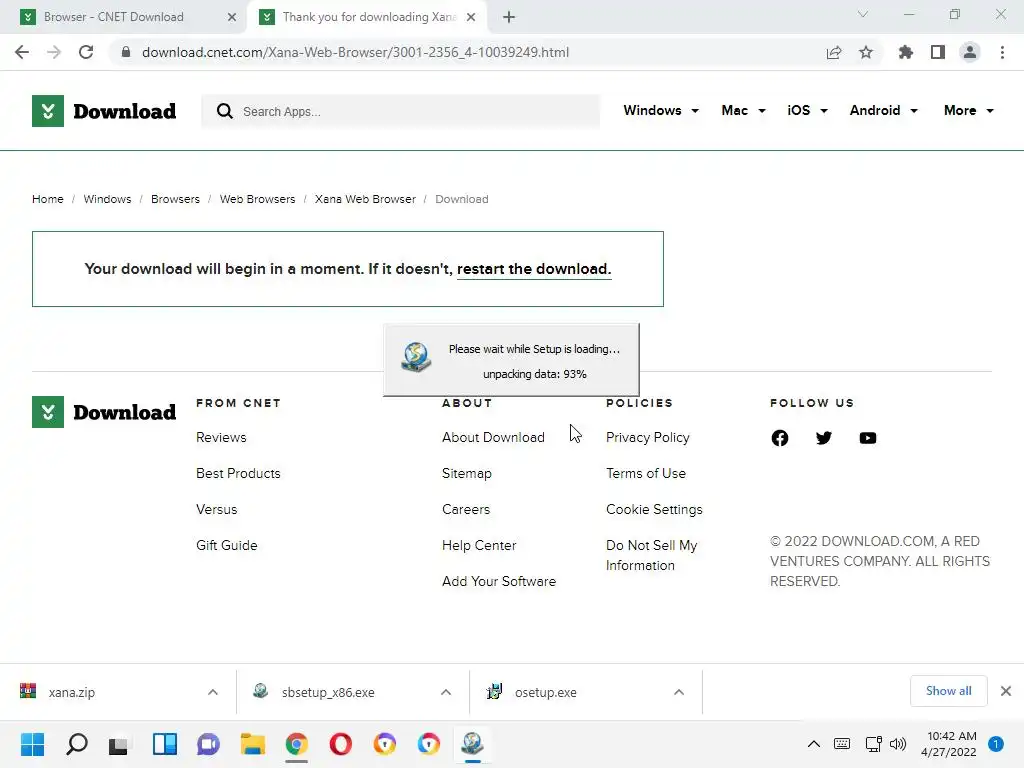
Task: Bookmark this page with star icon
Action: point(866,52)
